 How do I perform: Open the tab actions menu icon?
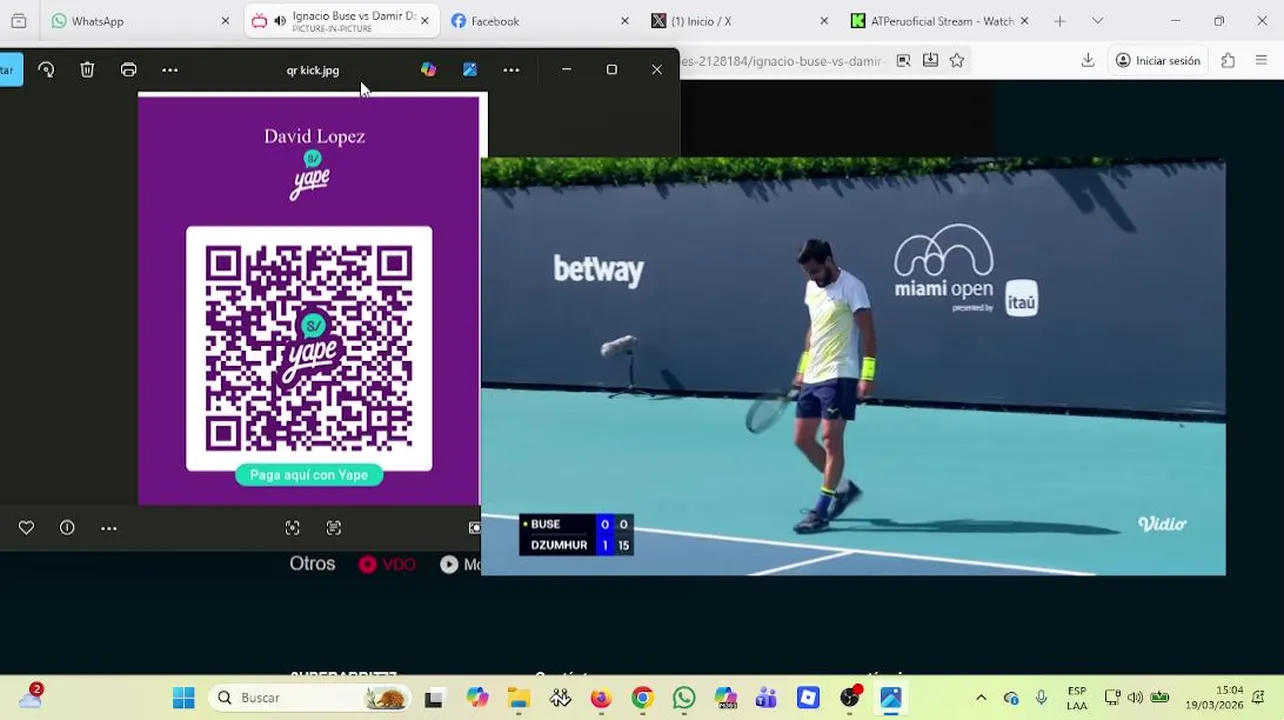[x=18, y=21]
